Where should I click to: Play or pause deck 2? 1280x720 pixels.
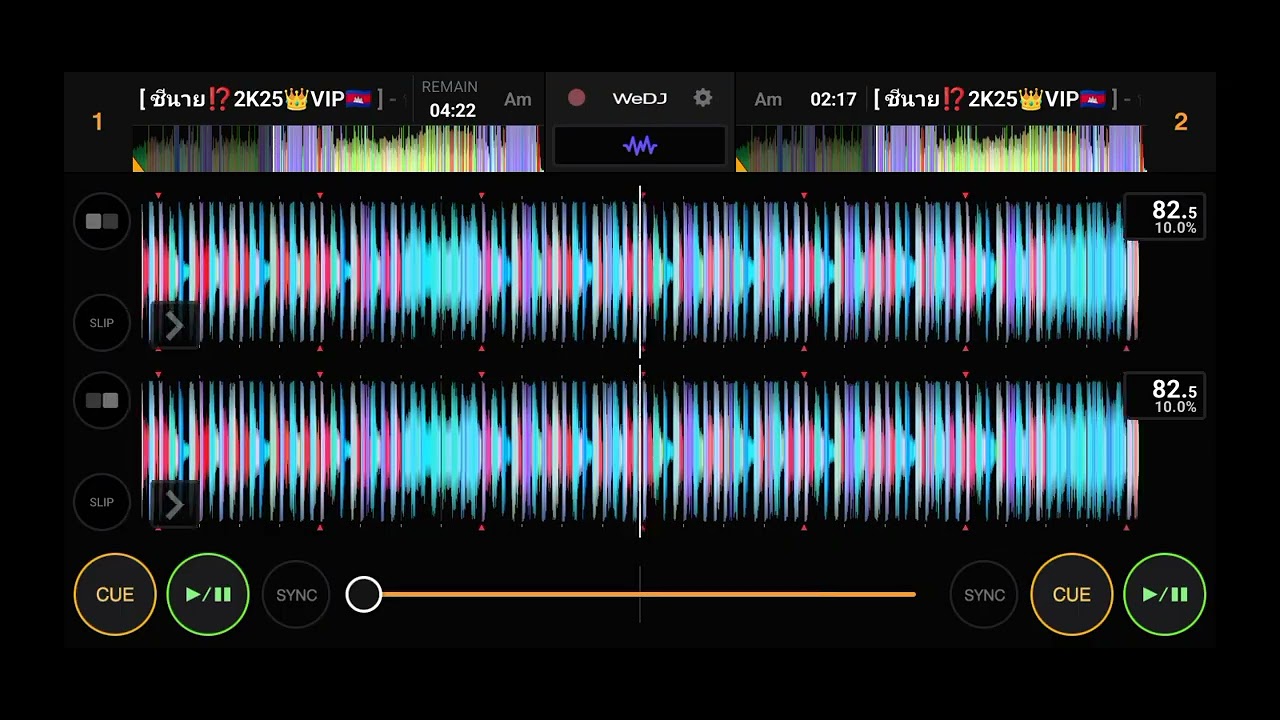pos(1165,594)
